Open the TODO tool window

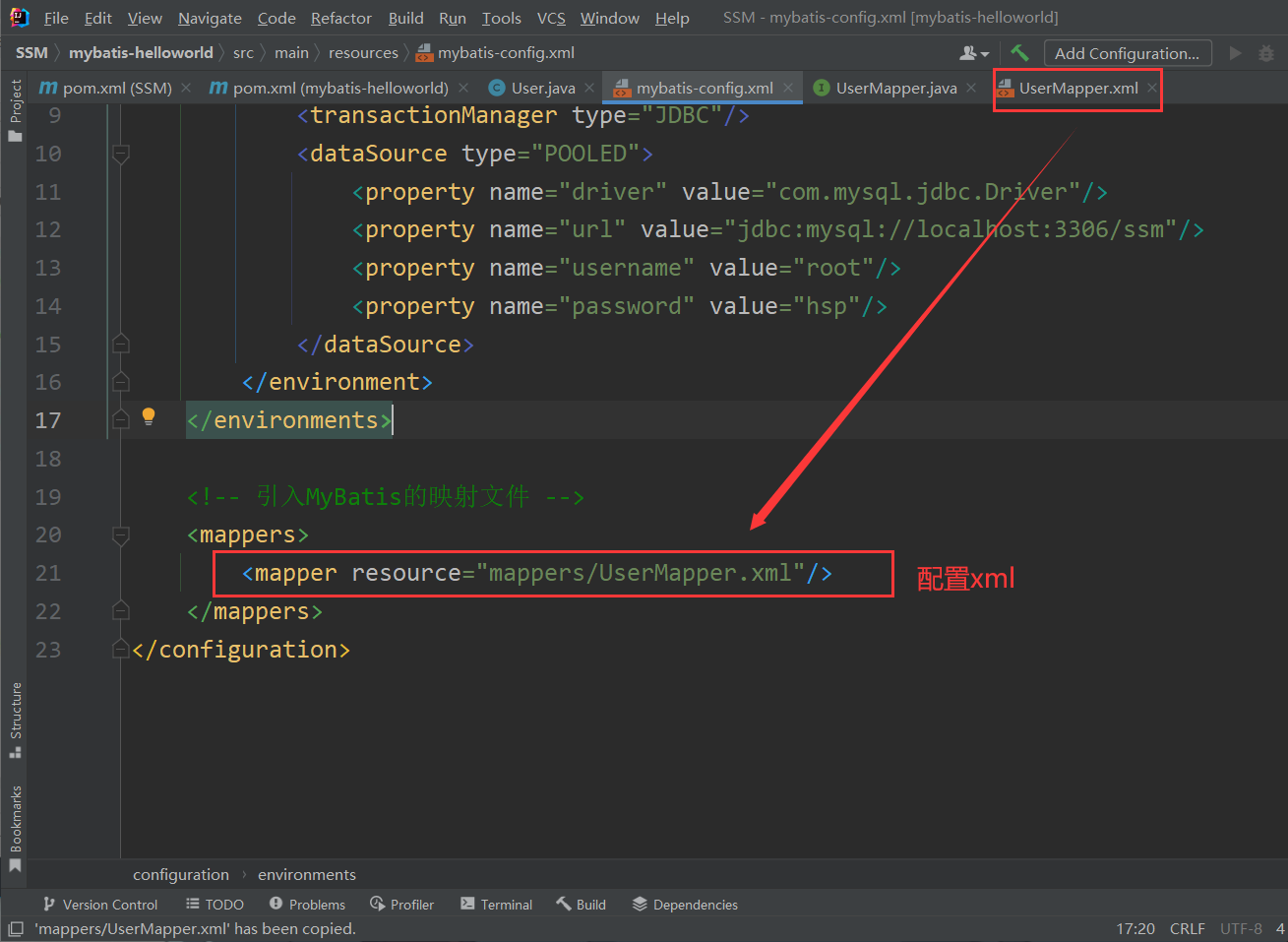click(215, 904)
